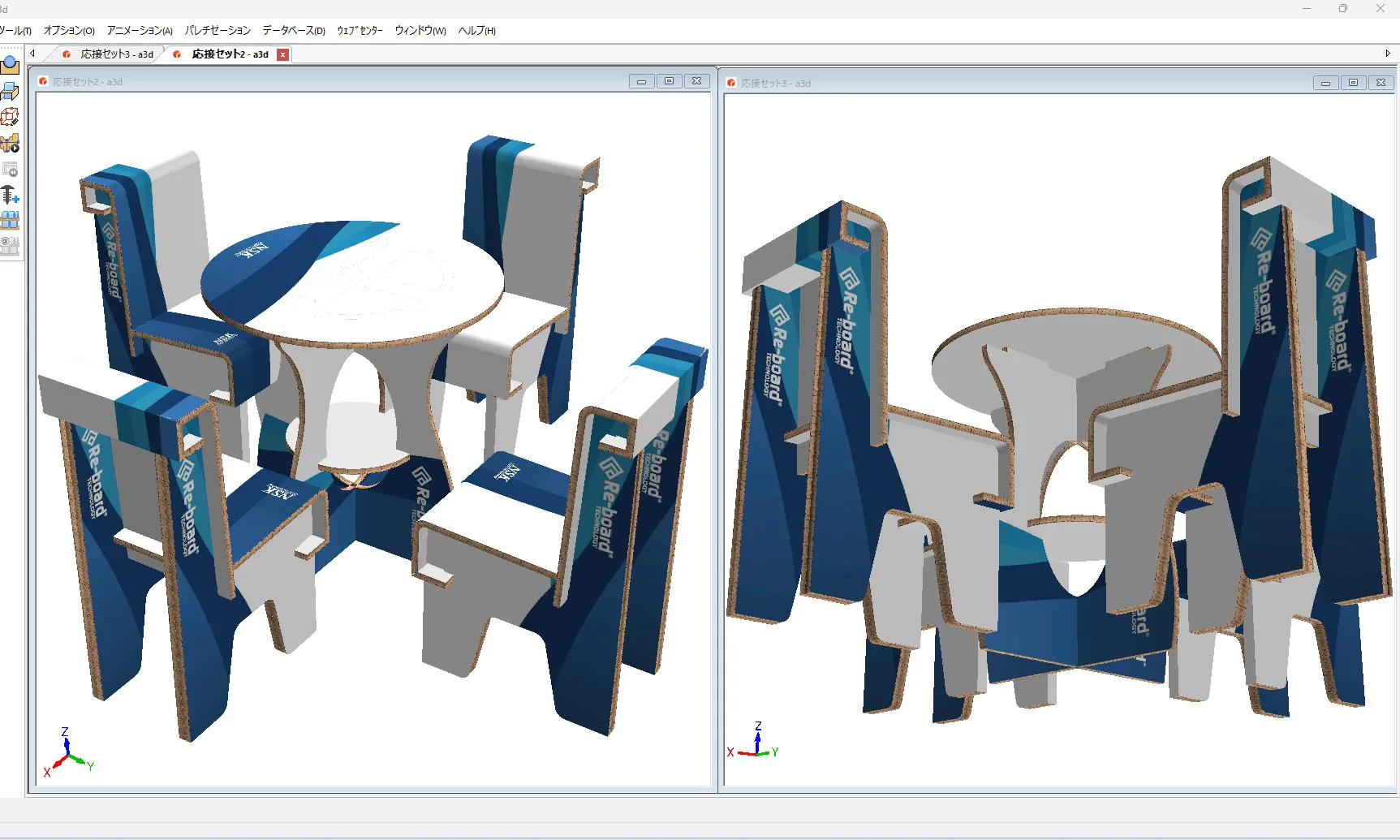Select the sphere molding tool in the toolbar
The image size is (1400, 840).
[x=11, y=67]
